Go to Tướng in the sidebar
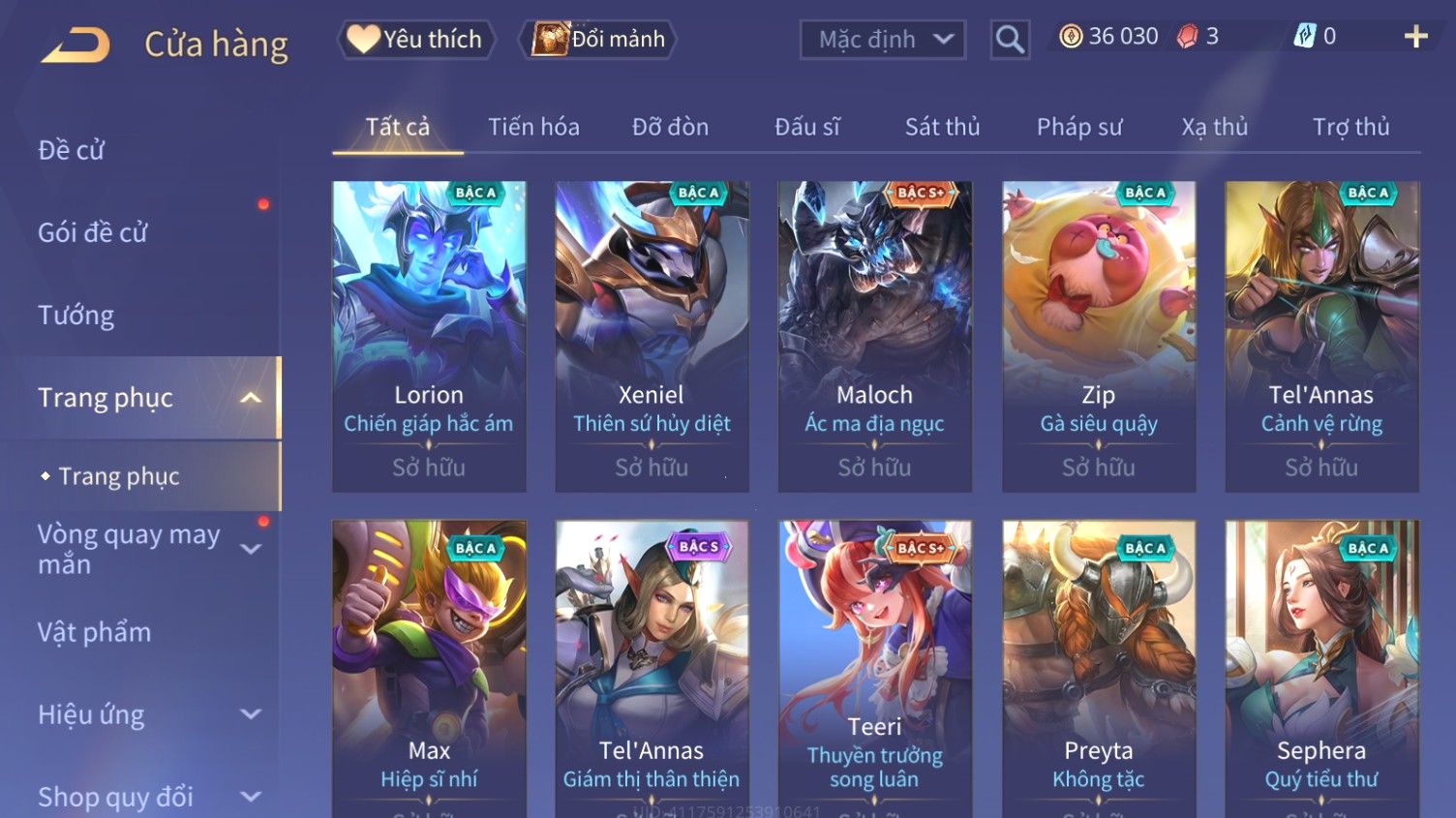 point(76,316)
